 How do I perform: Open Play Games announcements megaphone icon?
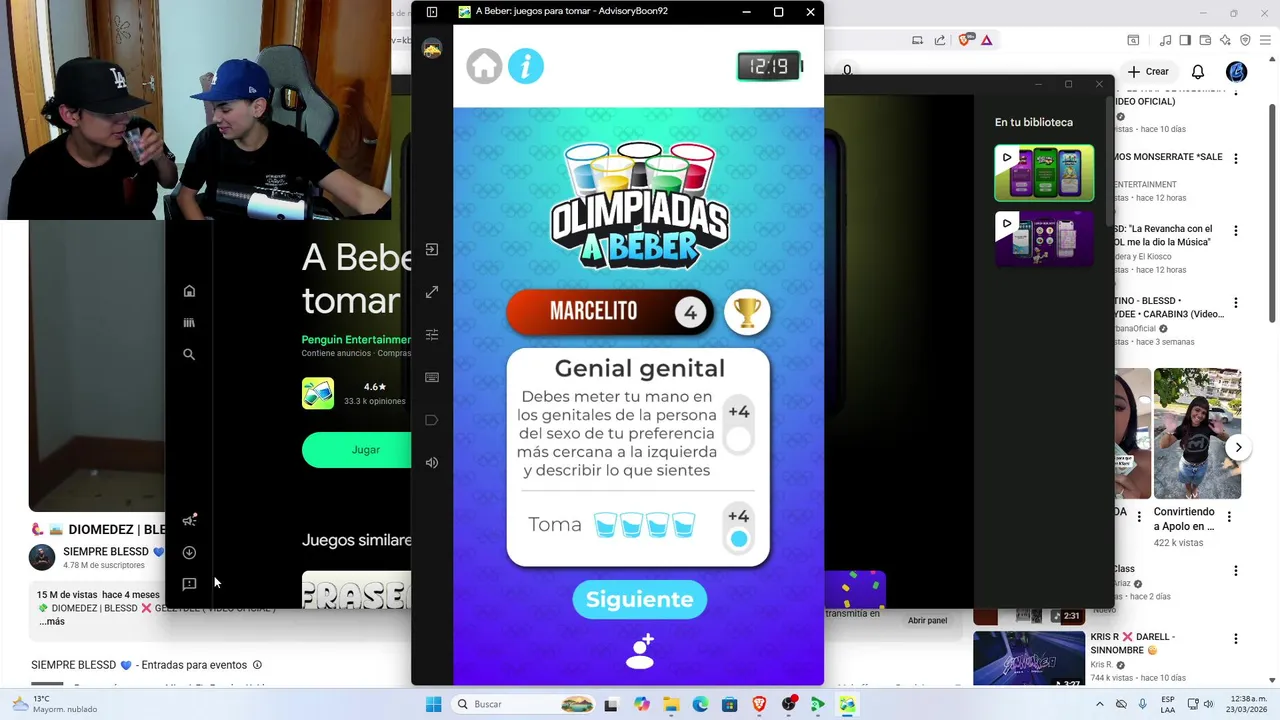click(x=189, y=520)
